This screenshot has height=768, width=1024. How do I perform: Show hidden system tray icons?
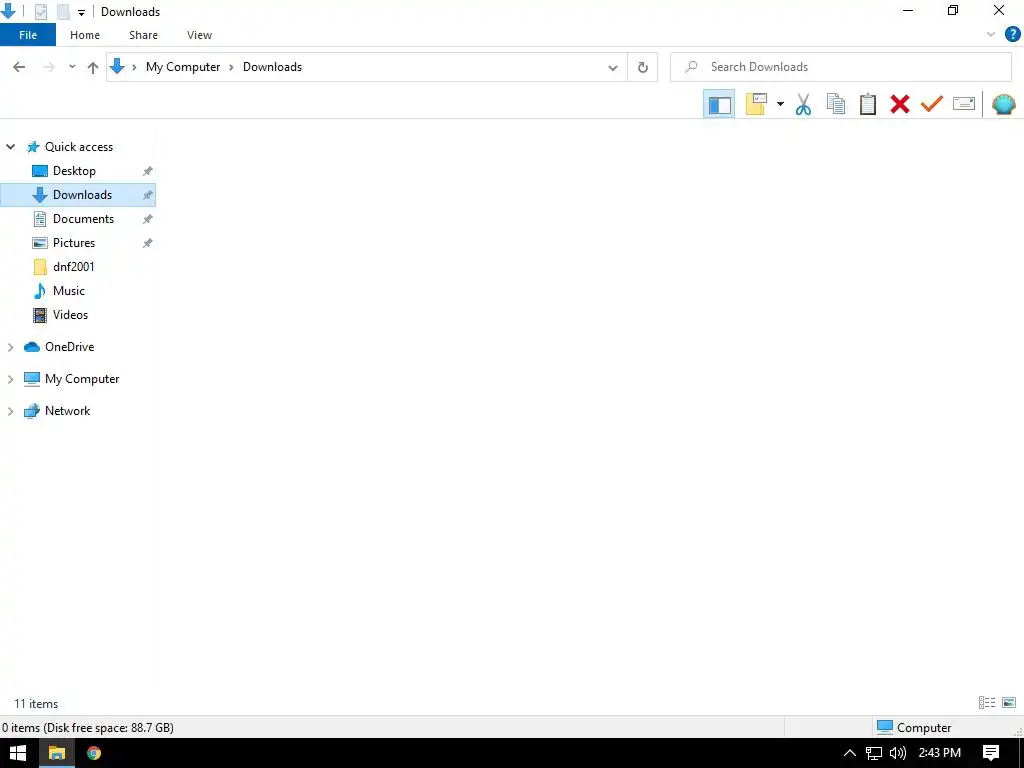tap(849, 753)
